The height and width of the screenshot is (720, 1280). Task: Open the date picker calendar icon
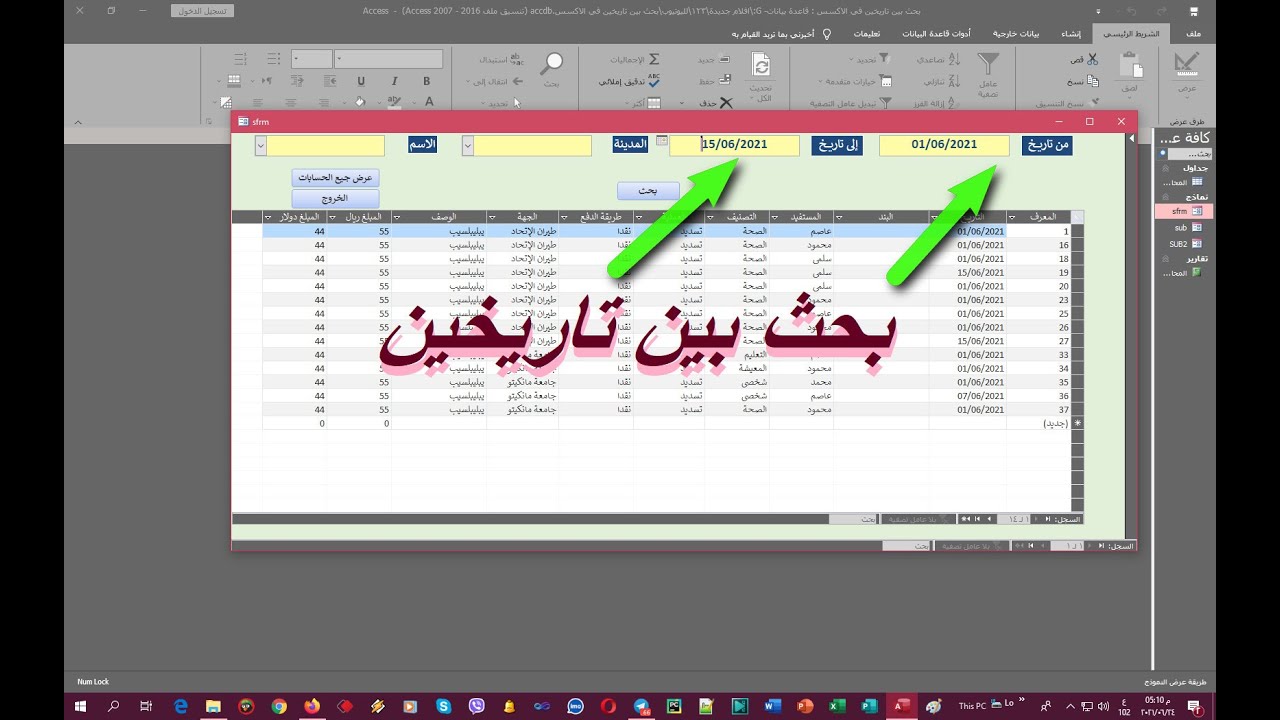pos(662,141)
